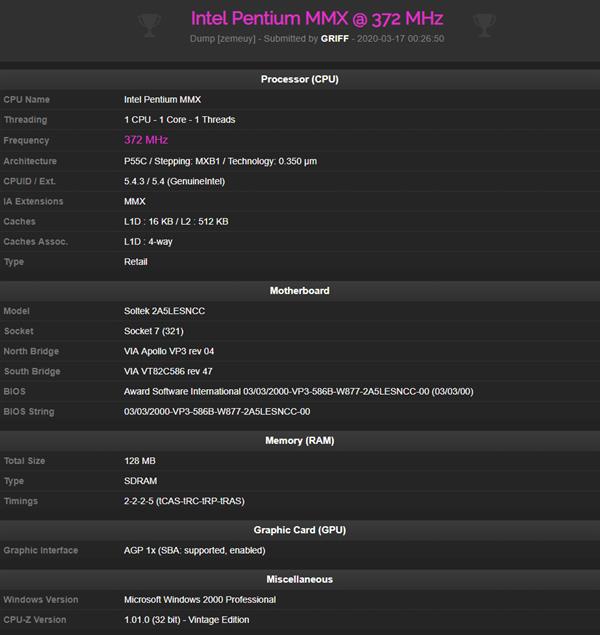This screenshot has width=600, height=635.
Task: Click the CPU Type value Retail
Action: [136, 262]
